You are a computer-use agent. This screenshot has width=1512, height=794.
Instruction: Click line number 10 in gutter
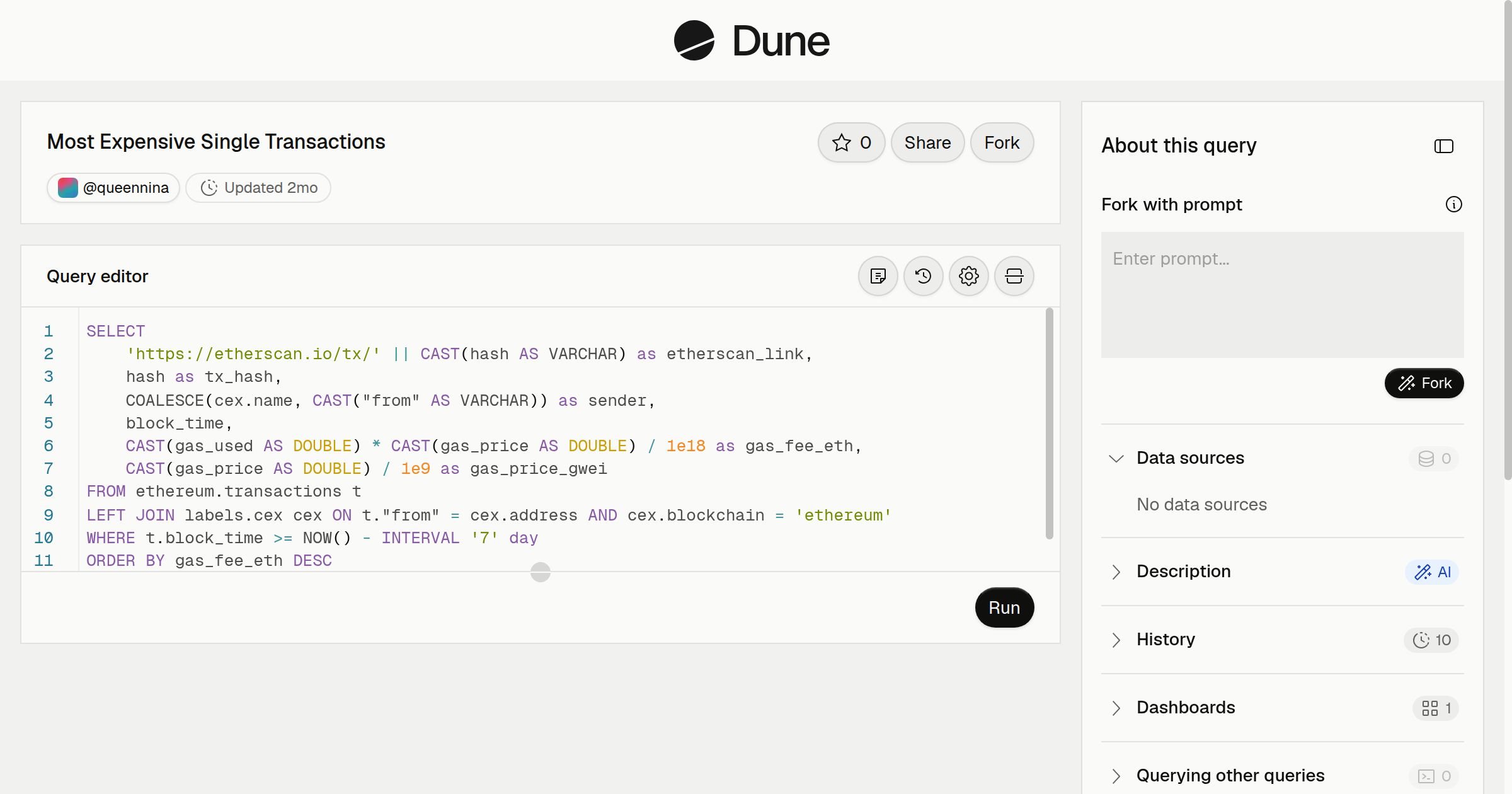pyautogui.click(x=43, y=538)
